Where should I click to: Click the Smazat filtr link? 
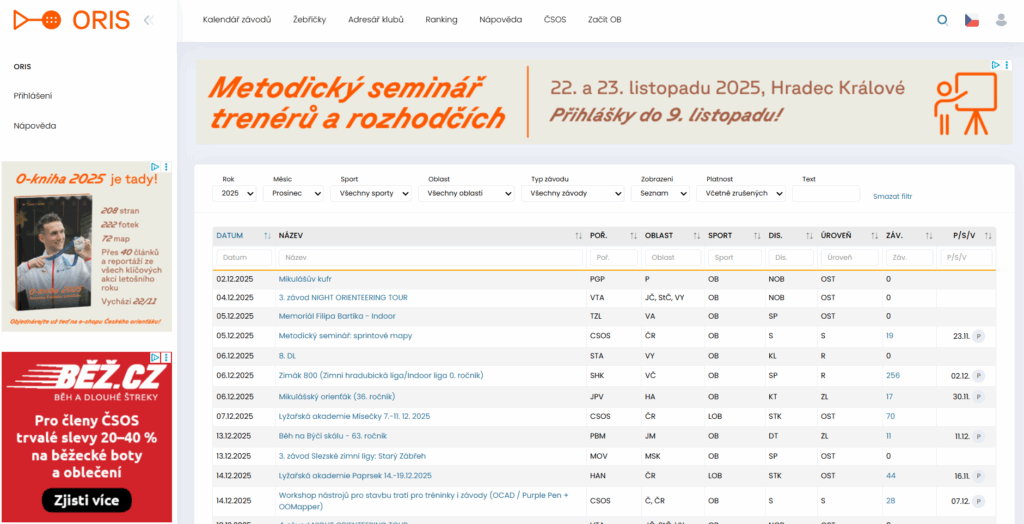(x=892, y=196)
